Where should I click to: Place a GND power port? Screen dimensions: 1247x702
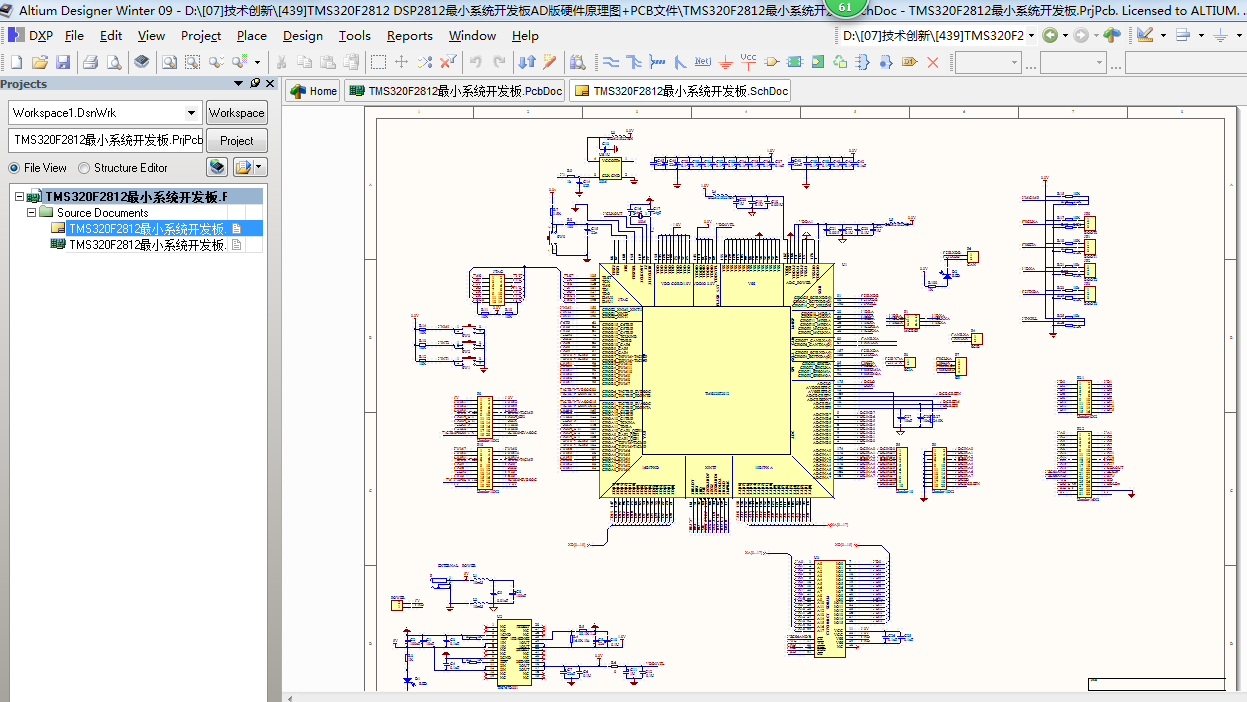click(x=726, y=62)
